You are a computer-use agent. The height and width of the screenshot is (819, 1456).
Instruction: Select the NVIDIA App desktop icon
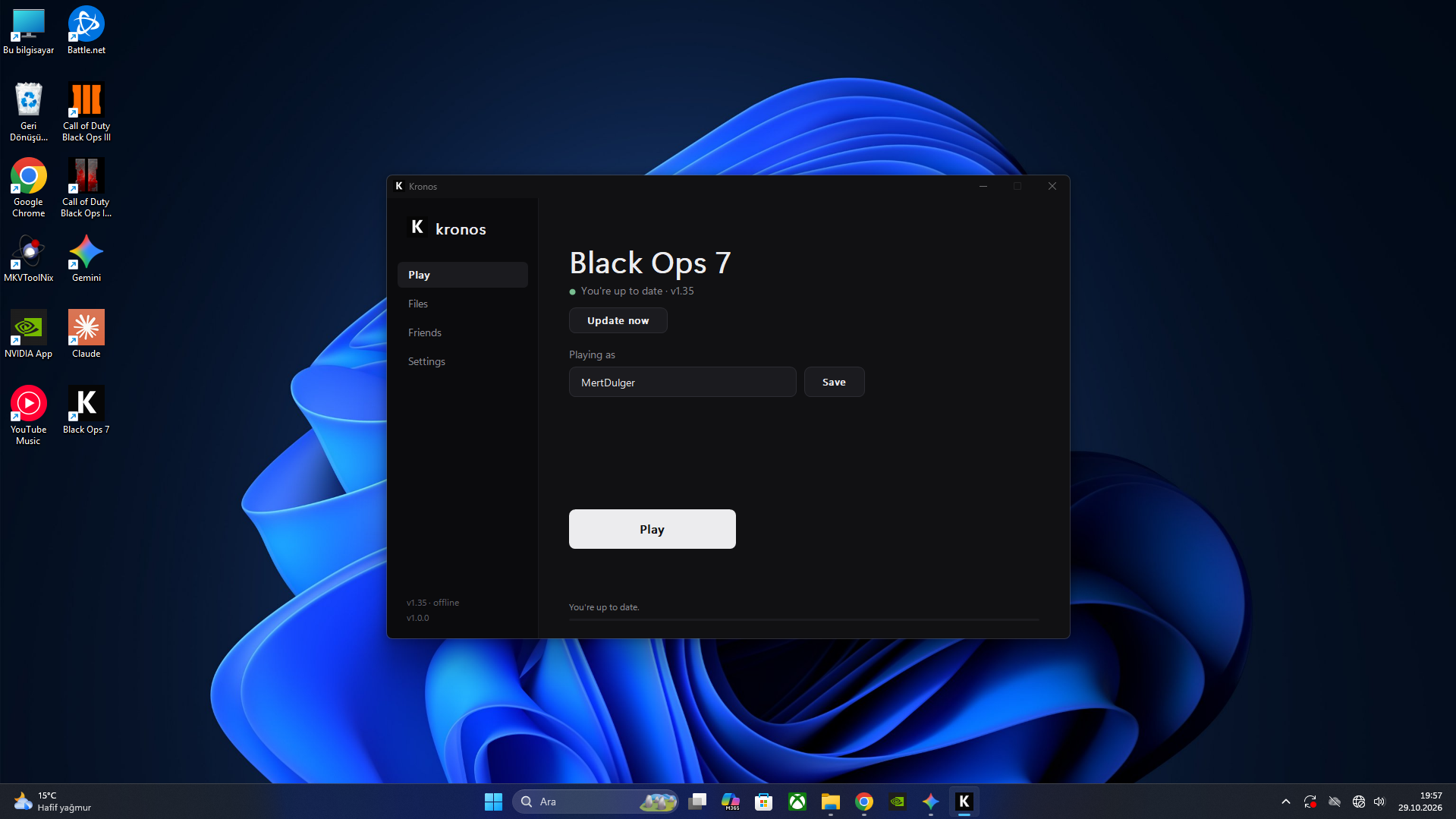pos(29,335)
